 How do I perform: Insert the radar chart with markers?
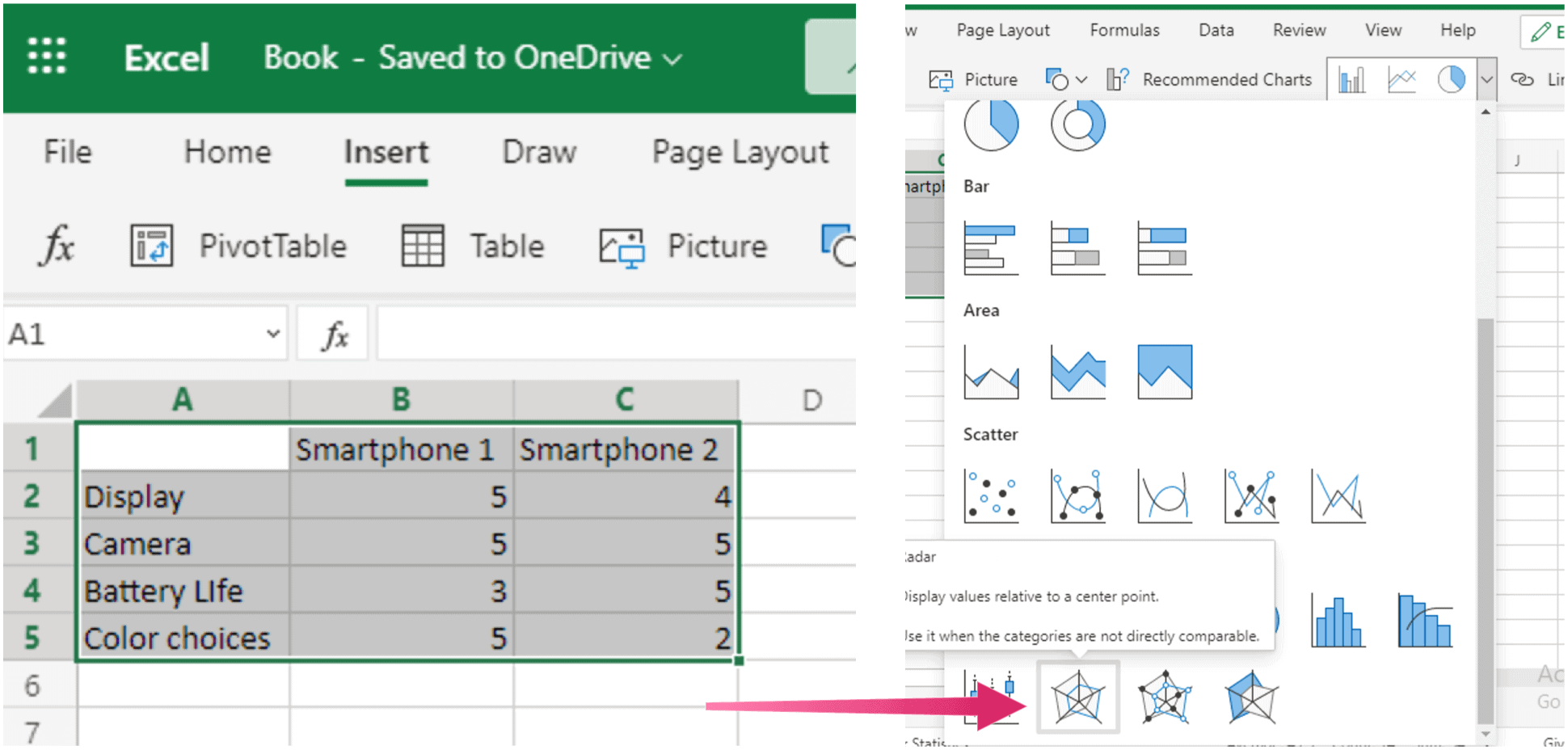click(1165, 697)
